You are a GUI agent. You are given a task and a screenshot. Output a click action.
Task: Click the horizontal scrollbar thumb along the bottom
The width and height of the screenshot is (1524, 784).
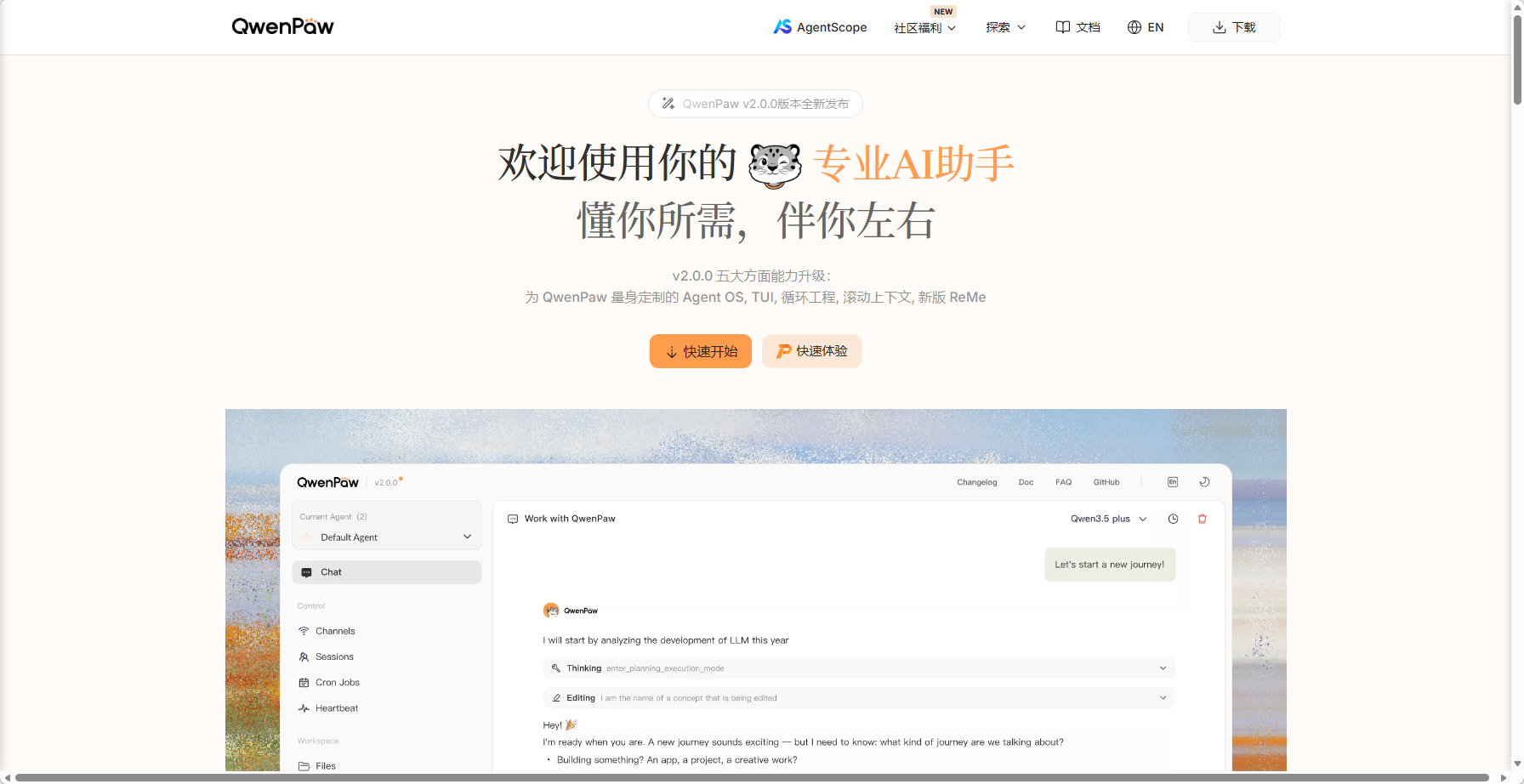[752, 778]
